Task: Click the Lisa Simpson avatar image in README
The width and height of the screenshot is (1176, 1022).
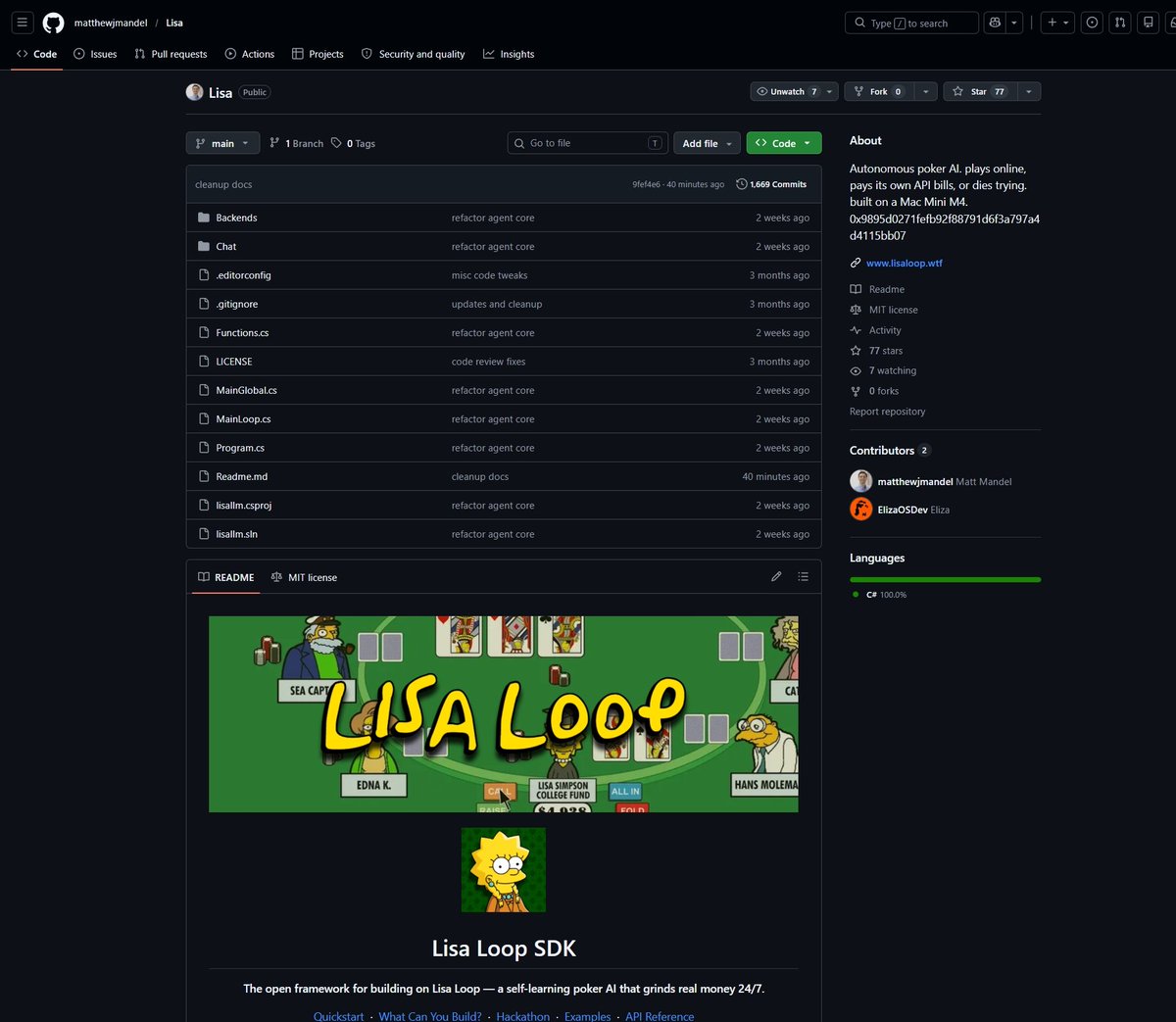Action: [504, 870]
